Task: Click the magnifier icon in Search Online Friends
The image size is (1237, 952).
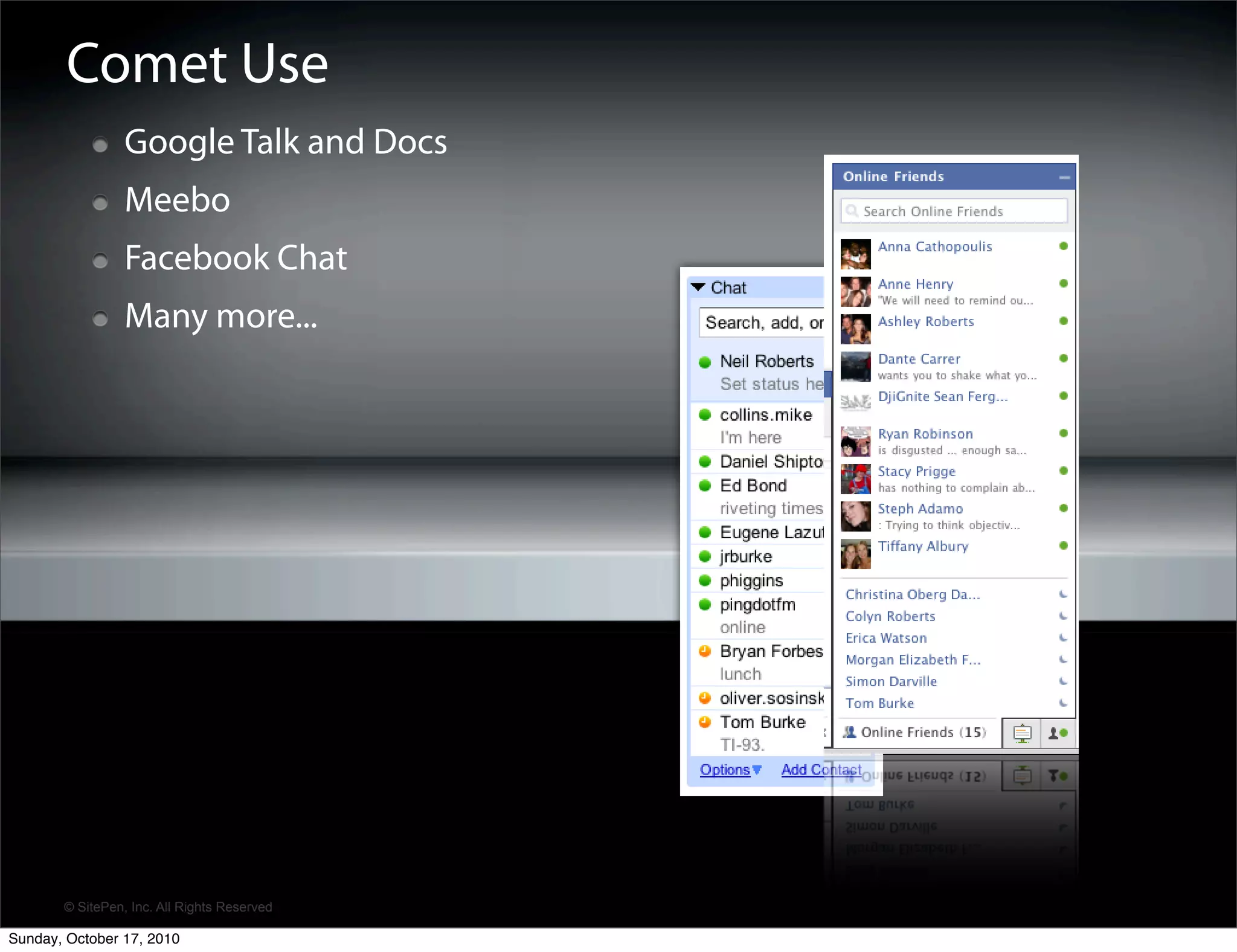Action: pos(852,211)
